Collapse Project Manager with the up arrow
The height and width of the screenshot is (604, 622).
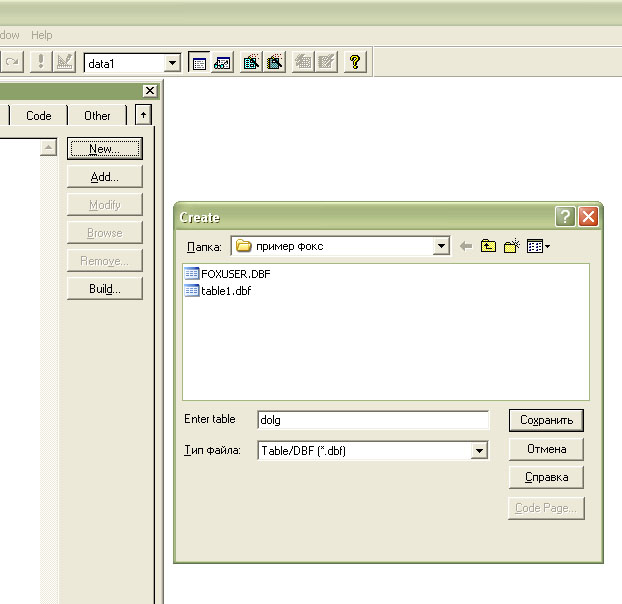(x=143, y=115)
